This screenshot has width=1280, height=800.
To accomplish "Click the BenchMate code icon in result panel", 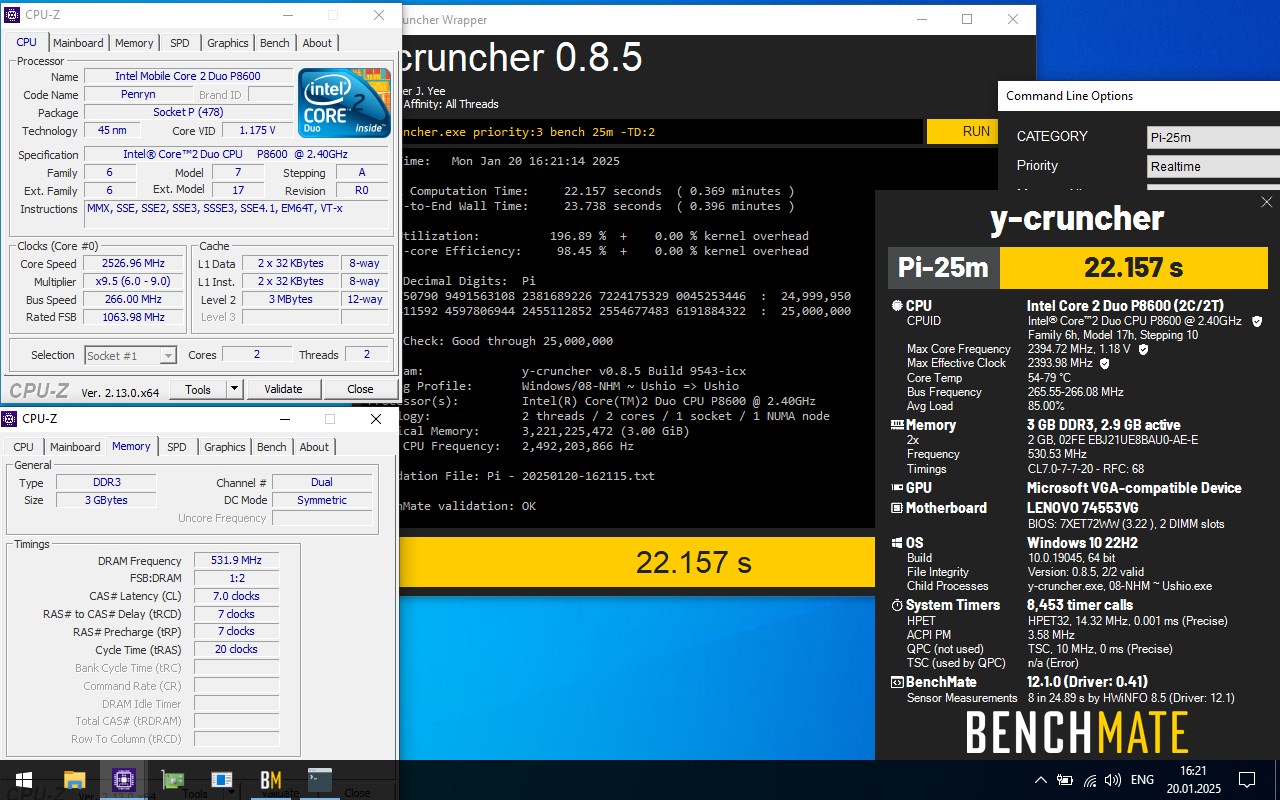I will 896,682.
